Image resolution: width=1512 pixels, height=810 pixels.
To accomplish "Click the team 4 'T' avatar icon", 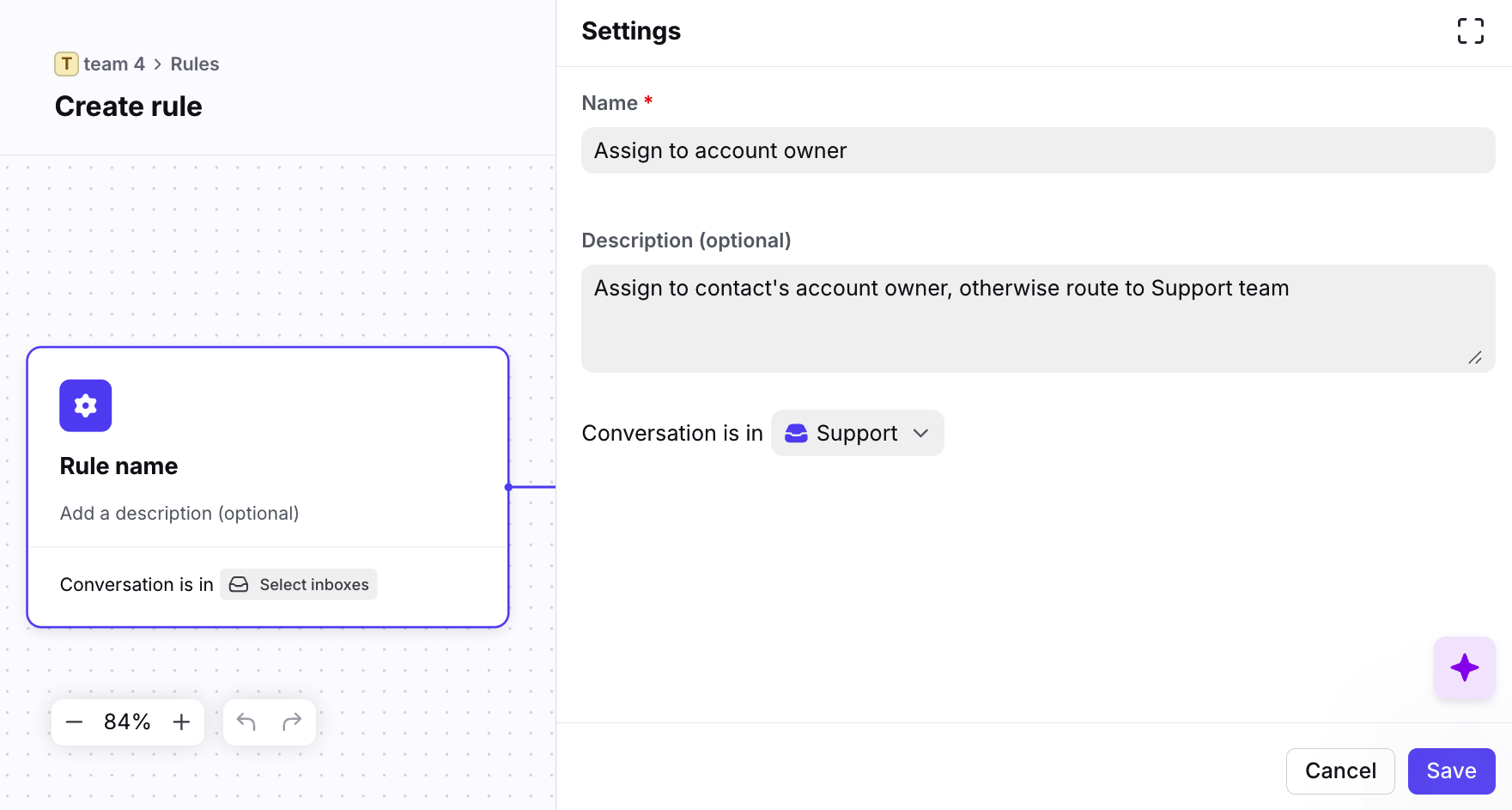I will (66, 64).
